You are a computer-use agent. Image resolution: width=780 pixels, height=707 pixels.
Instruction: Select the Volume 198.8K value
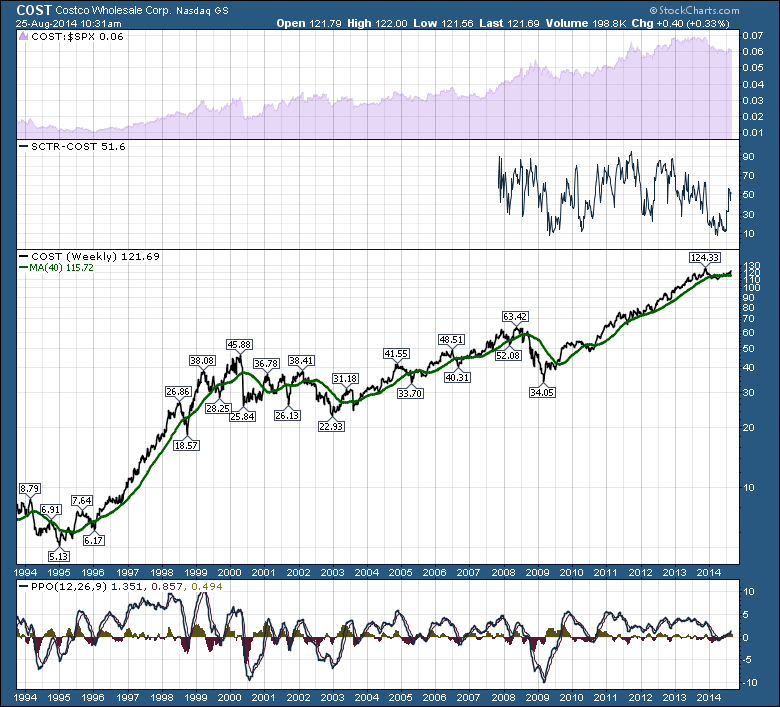[586, 23]
